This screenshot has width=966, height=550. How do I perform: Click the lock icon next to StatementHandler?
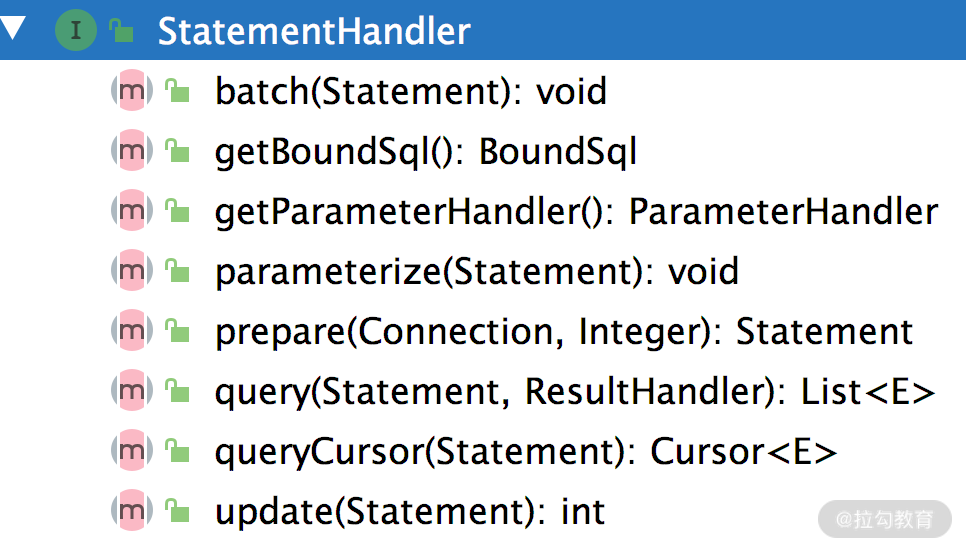[x=121, y=31]
